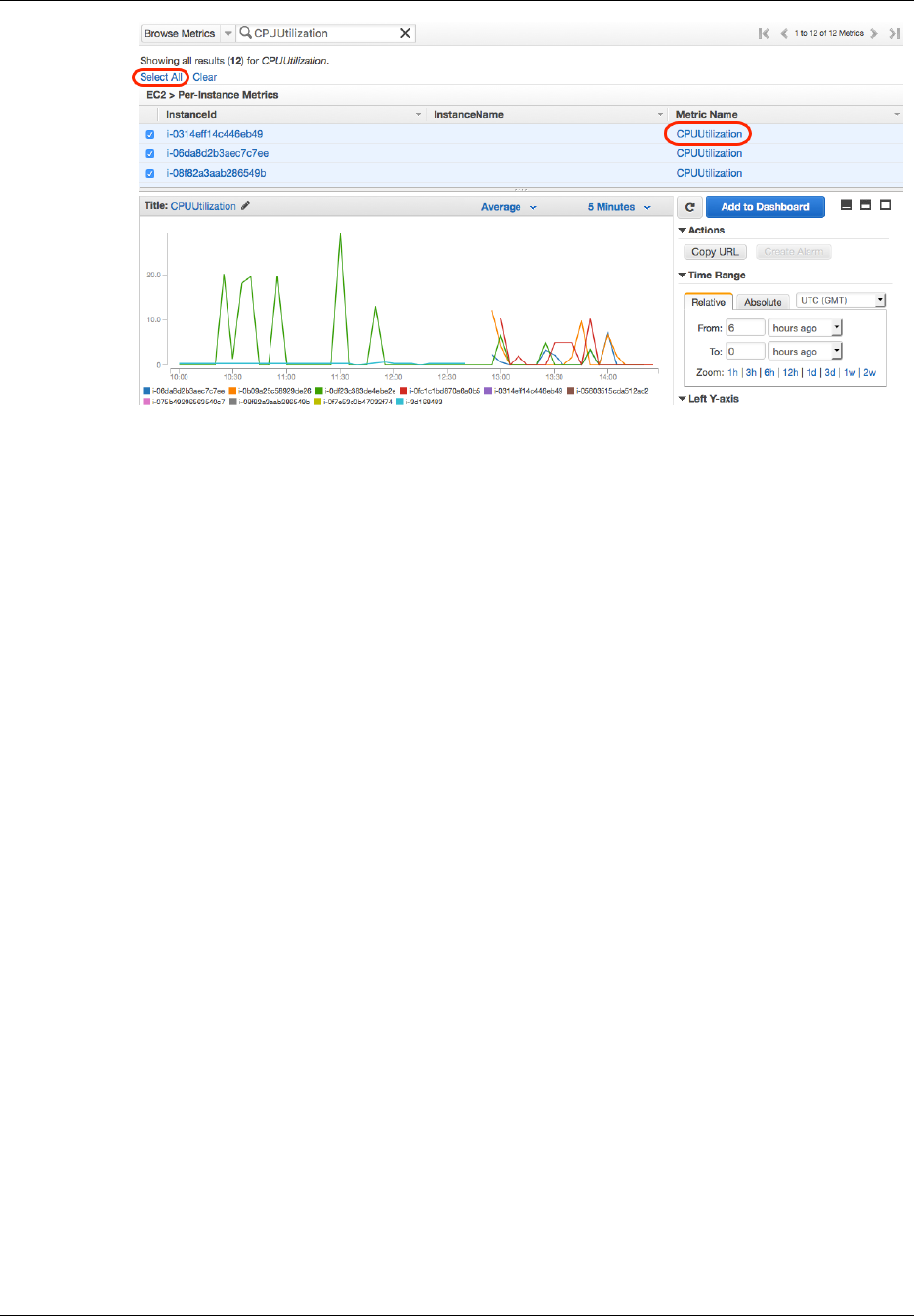Click the From hours value field
This screenshot has width=914, height=1316.
coord(745,328)
